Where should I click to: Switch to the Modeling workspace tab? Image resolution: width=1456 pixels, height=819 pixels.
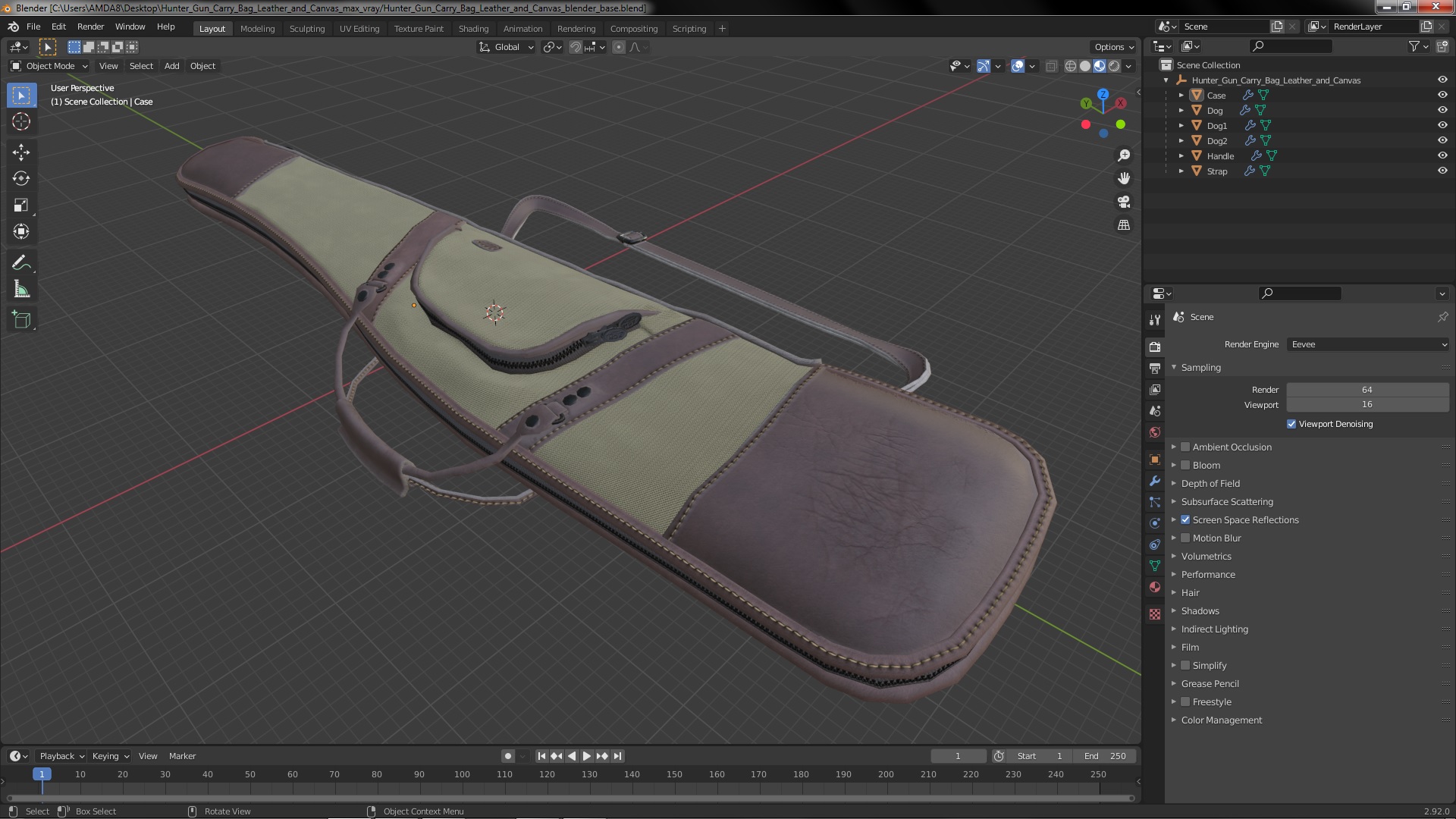257,29
